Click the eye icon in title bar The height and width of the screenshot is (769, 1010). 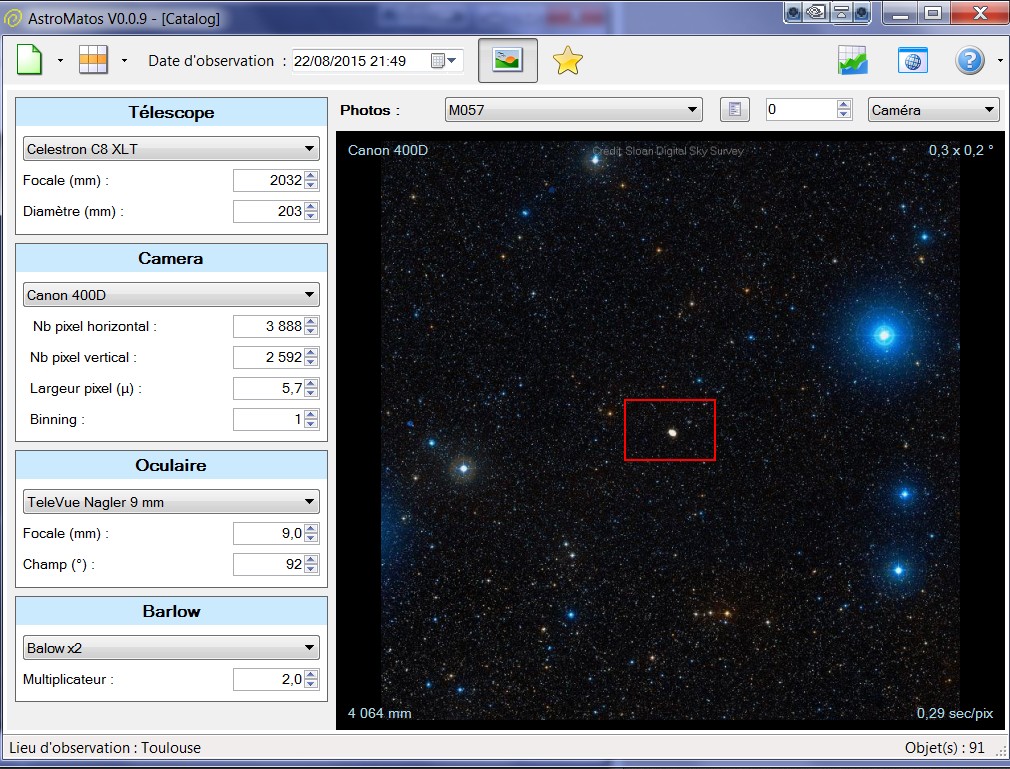[817, 12]
